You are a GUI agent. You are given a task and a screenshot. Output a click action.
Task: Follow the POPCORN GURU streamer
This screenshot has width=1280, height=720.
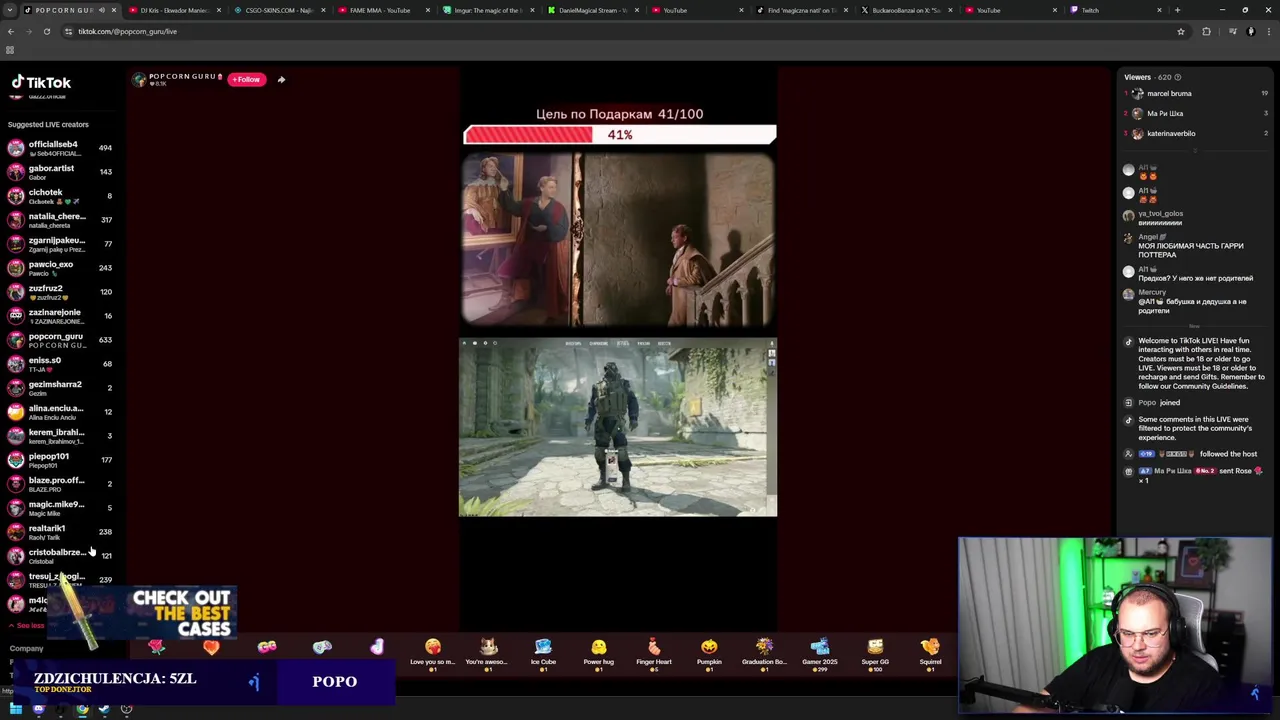click(x=246, y=79)
